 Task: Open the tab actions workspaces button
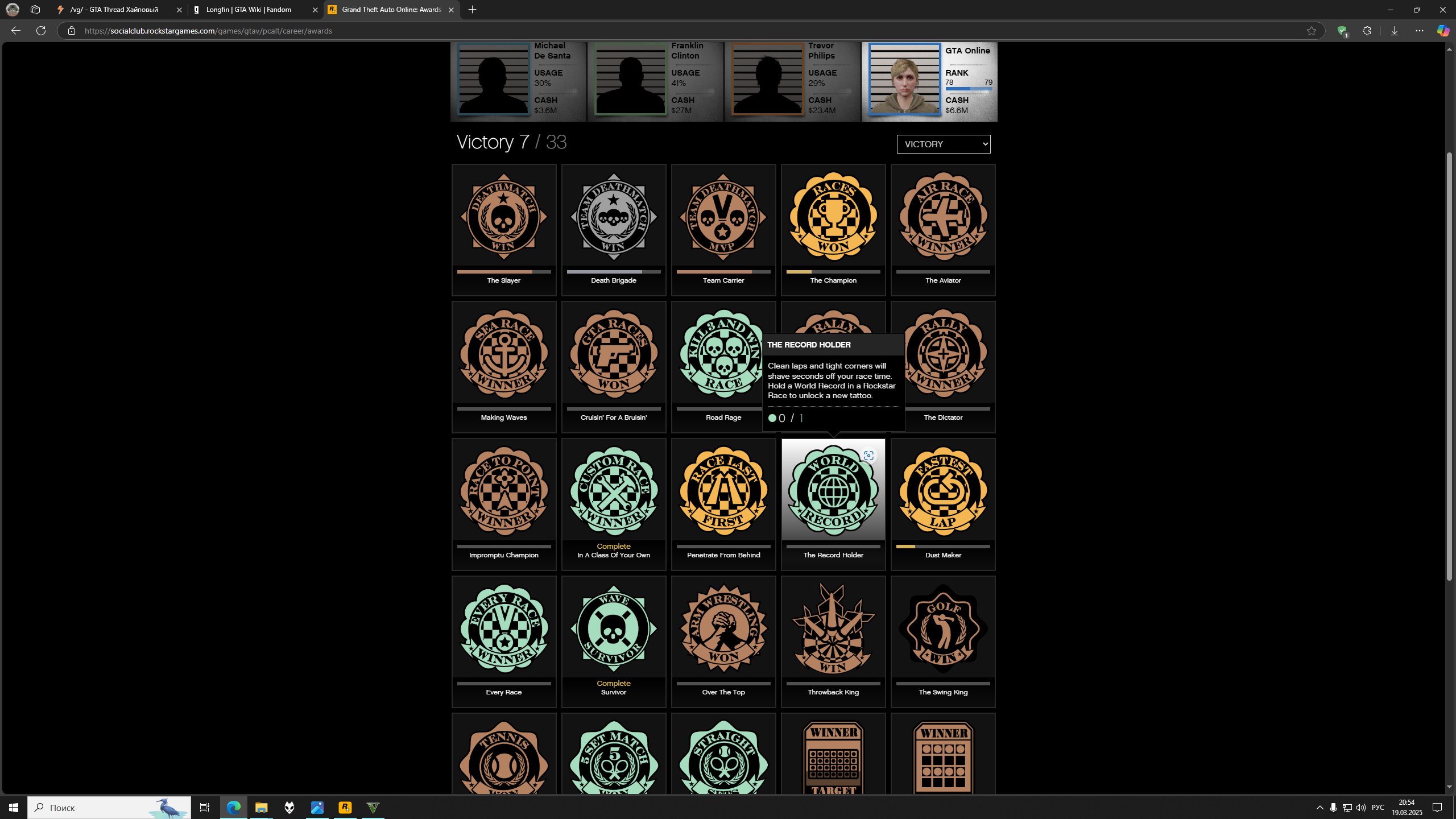(35, 10)
